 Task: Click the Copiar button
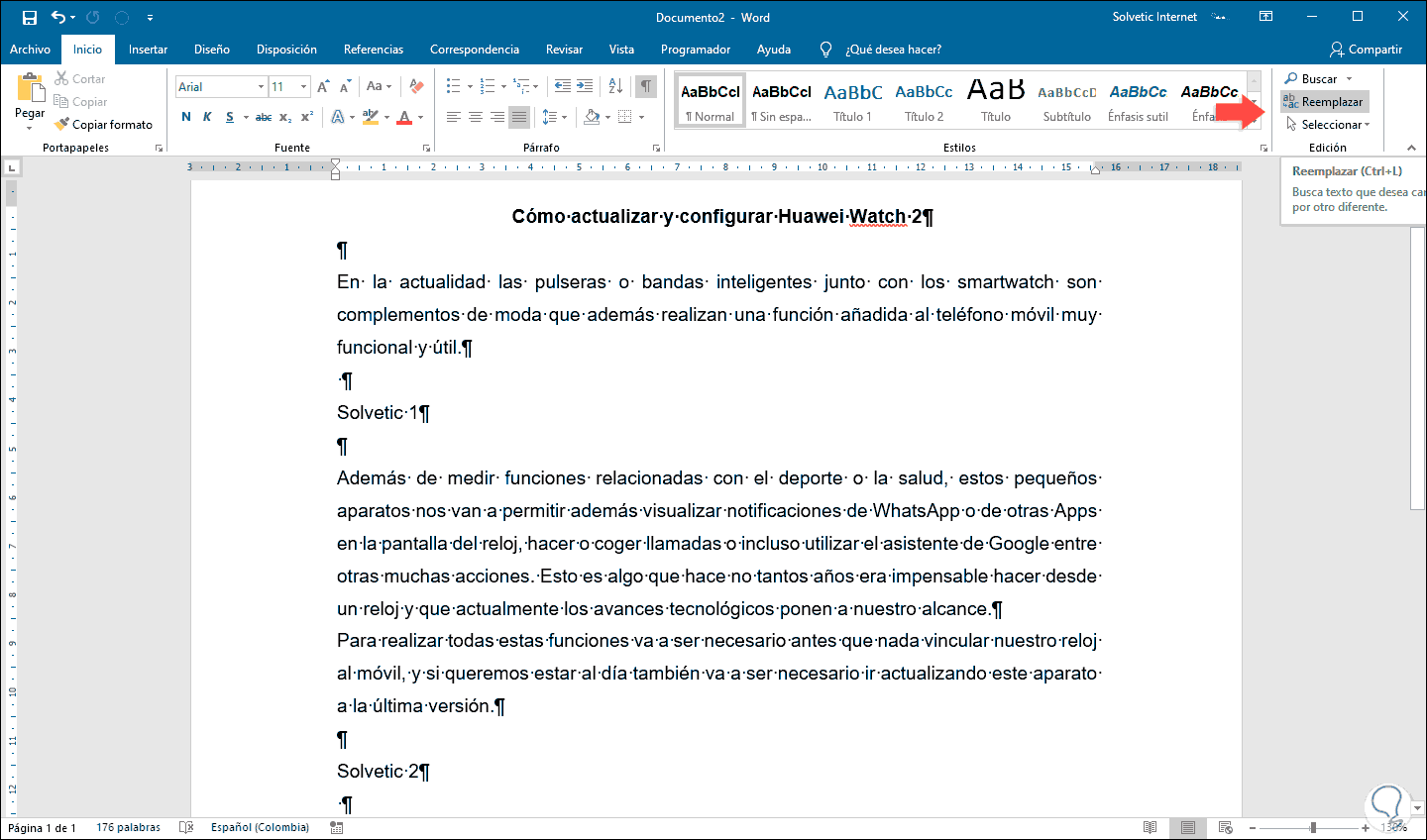pos(80,102)
